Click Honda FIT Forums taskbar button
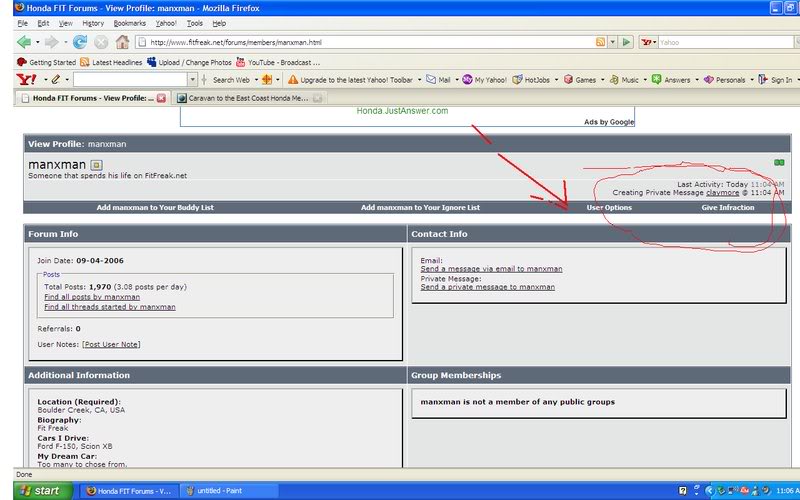This screenshot has height=500, width=800. 128,491
